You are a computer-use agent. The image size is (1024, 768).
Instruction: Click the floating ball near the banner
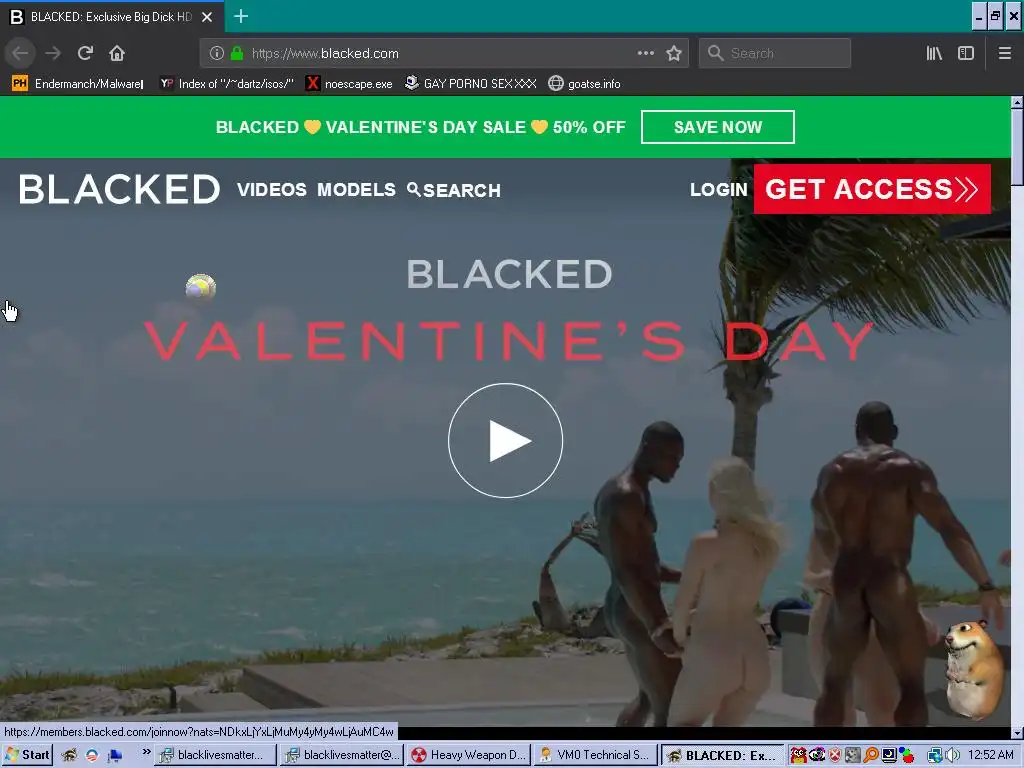click(x=200, y=287)
